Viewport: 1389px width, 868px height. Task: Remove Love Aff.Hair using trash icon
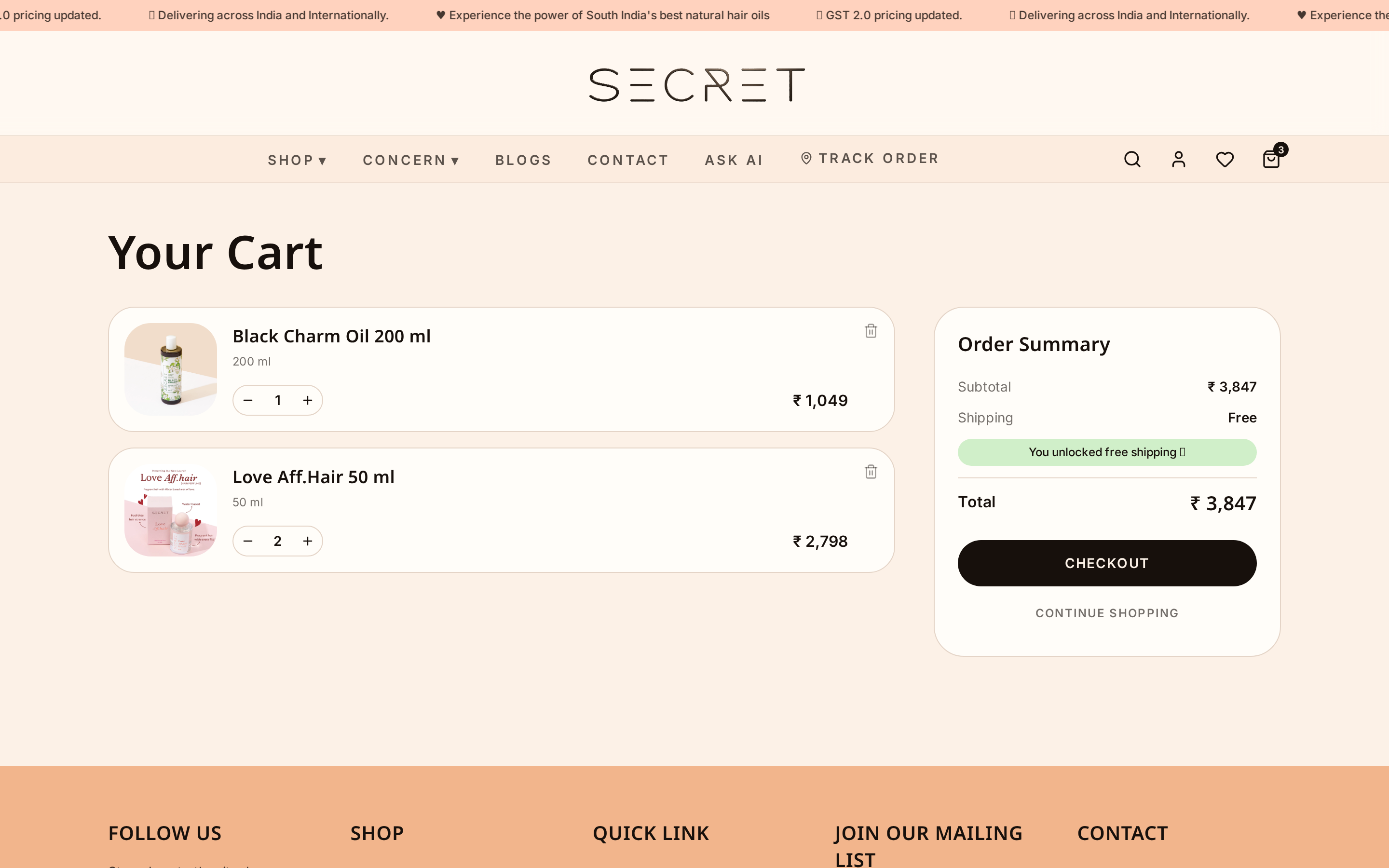(871, 471)
